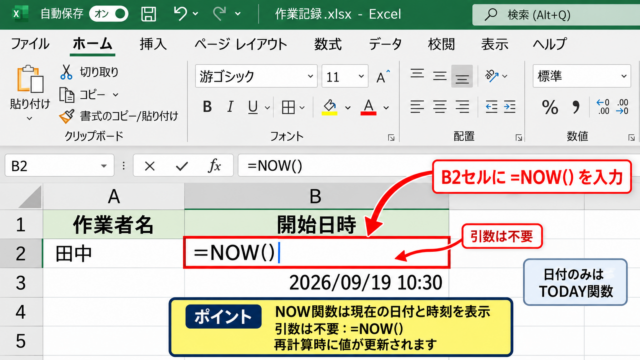Click the increase font size A icon
The image size is (640, 360).
click(x=382, y=76)
